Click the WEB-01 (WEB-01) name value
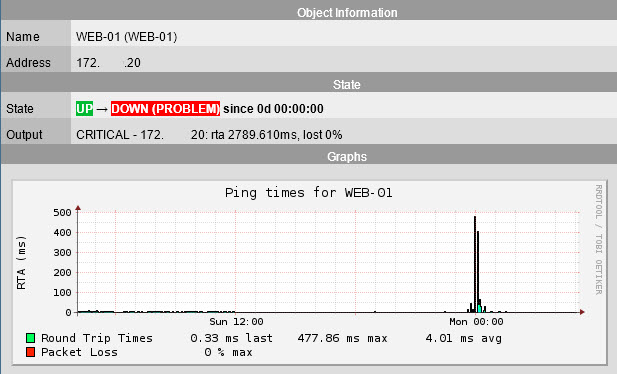 tap(126, 37)
